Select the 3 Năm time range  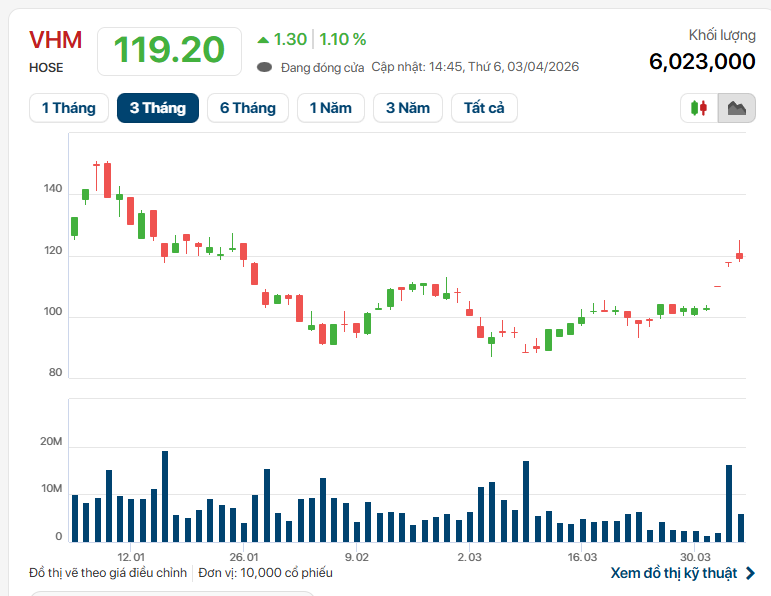click(408, 108)
